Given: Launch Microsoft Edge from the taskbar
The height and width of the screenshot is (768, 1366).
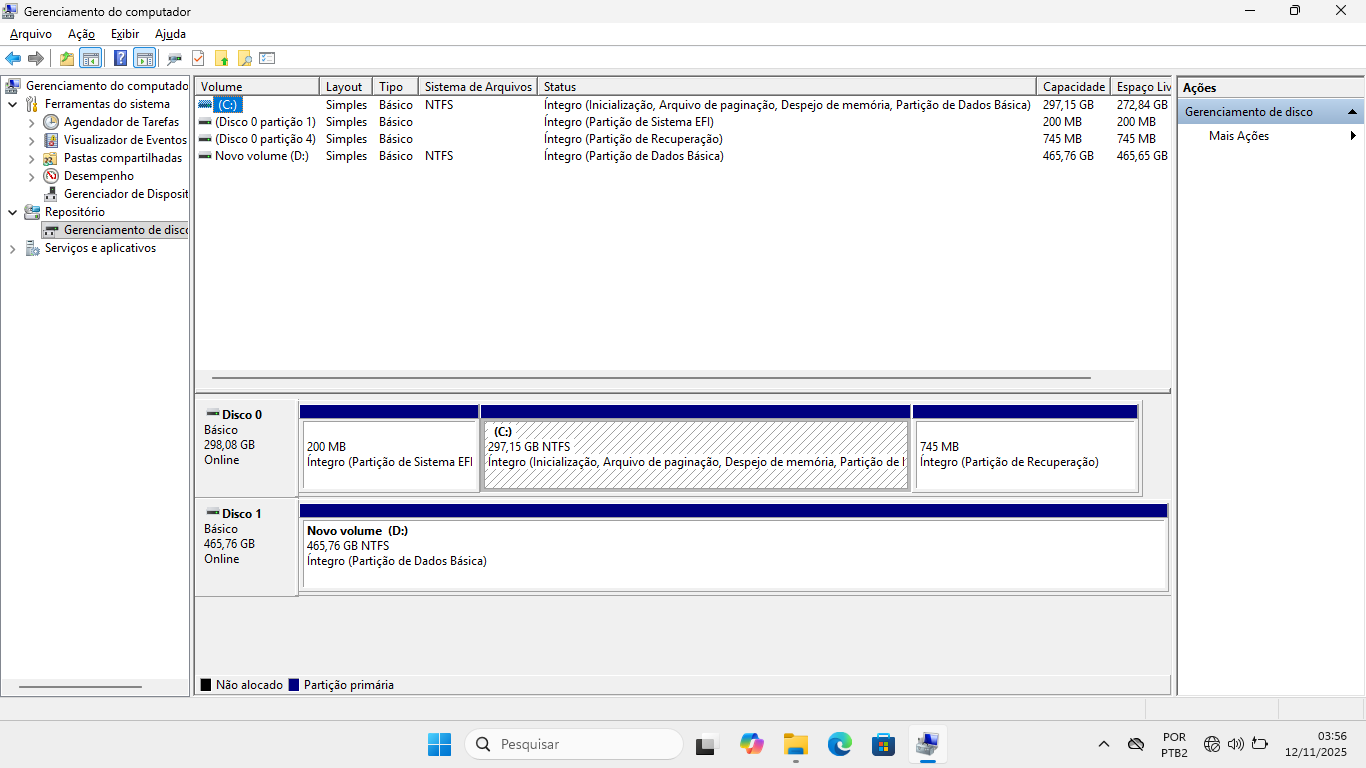Looking at the screenshot, I should coord(839,744).
